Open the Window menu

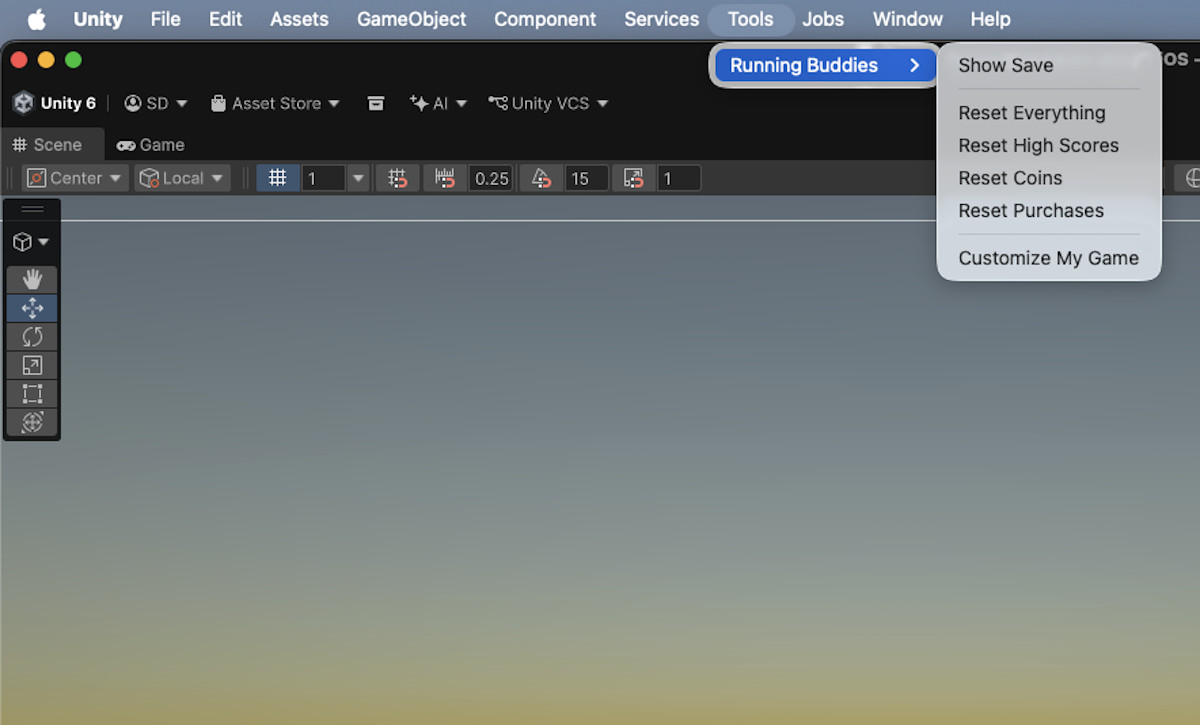tap(908, 19)
